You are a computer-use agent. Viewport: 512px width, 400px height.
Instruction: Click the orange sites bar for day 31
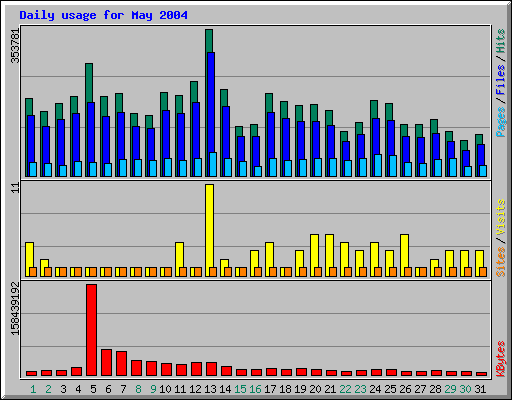pyautogui.click(x=483, y=272)
